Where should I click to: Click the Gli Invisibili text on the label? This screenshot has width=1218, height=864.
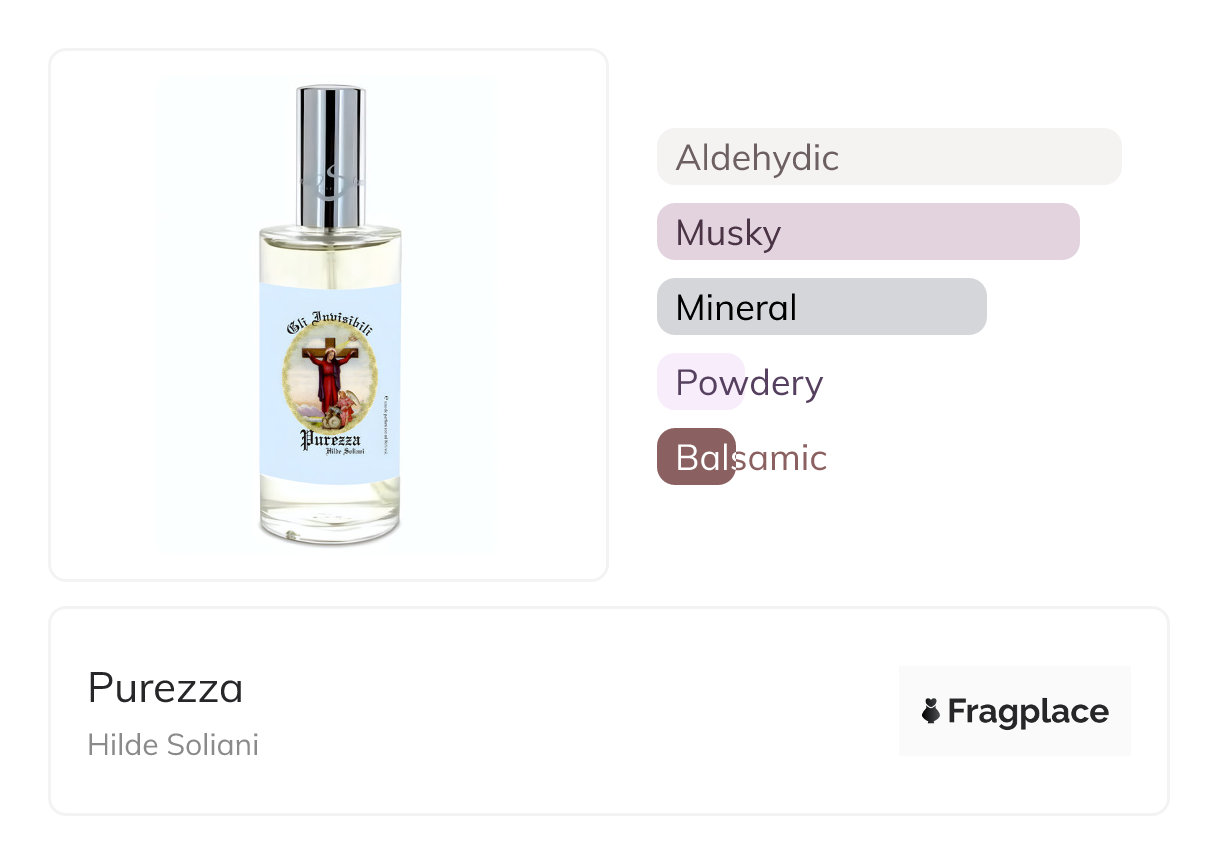(330, 322)
